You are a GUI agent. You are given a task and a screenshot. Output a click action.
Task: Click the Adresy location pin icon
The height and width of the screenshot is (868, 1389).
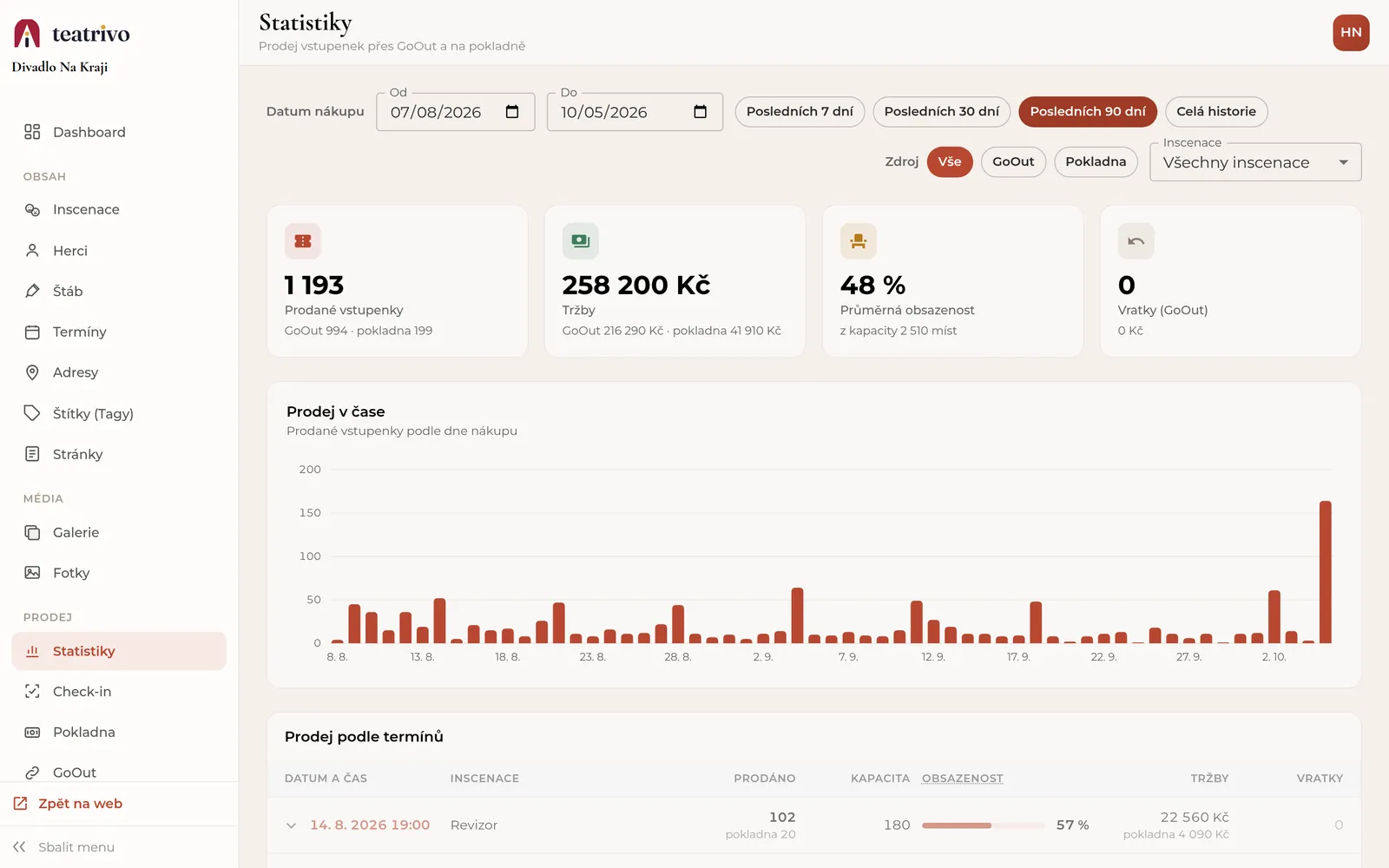pos(32,372)
